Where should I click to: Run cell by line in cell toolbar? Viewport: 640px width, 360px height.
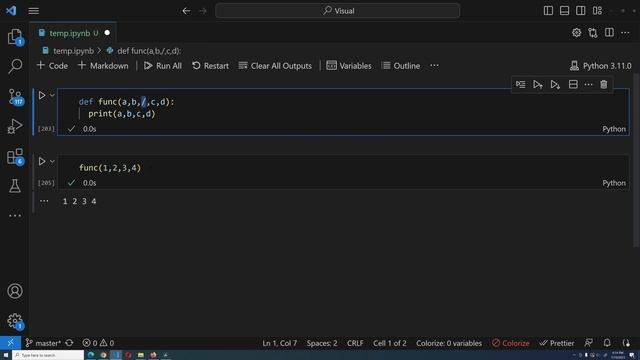(x=520, y=84)
